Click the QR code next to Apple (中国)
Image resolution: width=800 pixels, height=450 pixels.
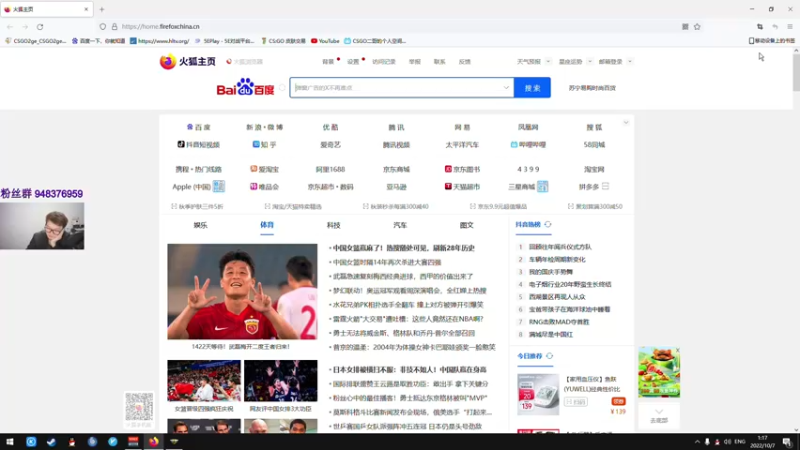click(x=218, y=186)
